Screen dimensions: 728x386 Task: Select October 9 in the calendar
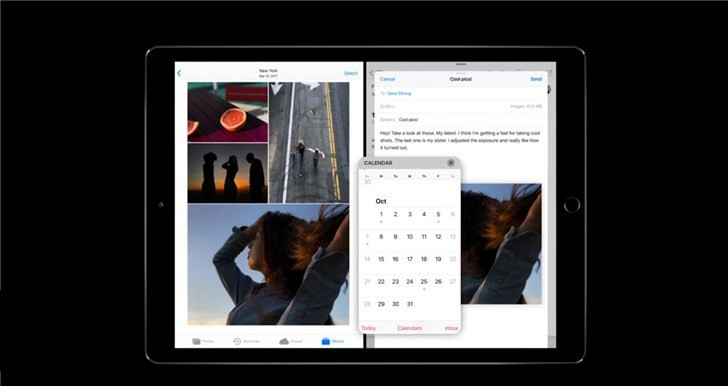pyautogui.click(x=395, y=237)
